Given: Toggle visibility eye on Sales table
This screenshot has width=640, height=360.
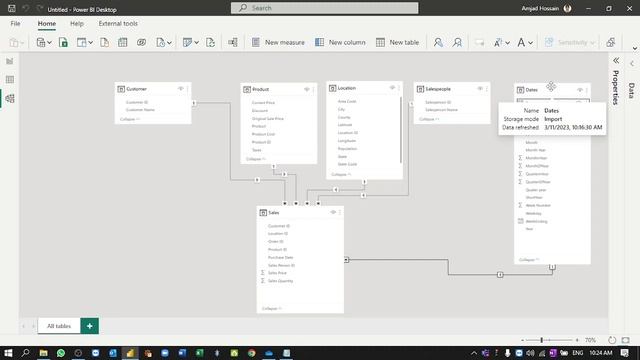Looking at the screenshot, I should [x=333, y=212].
